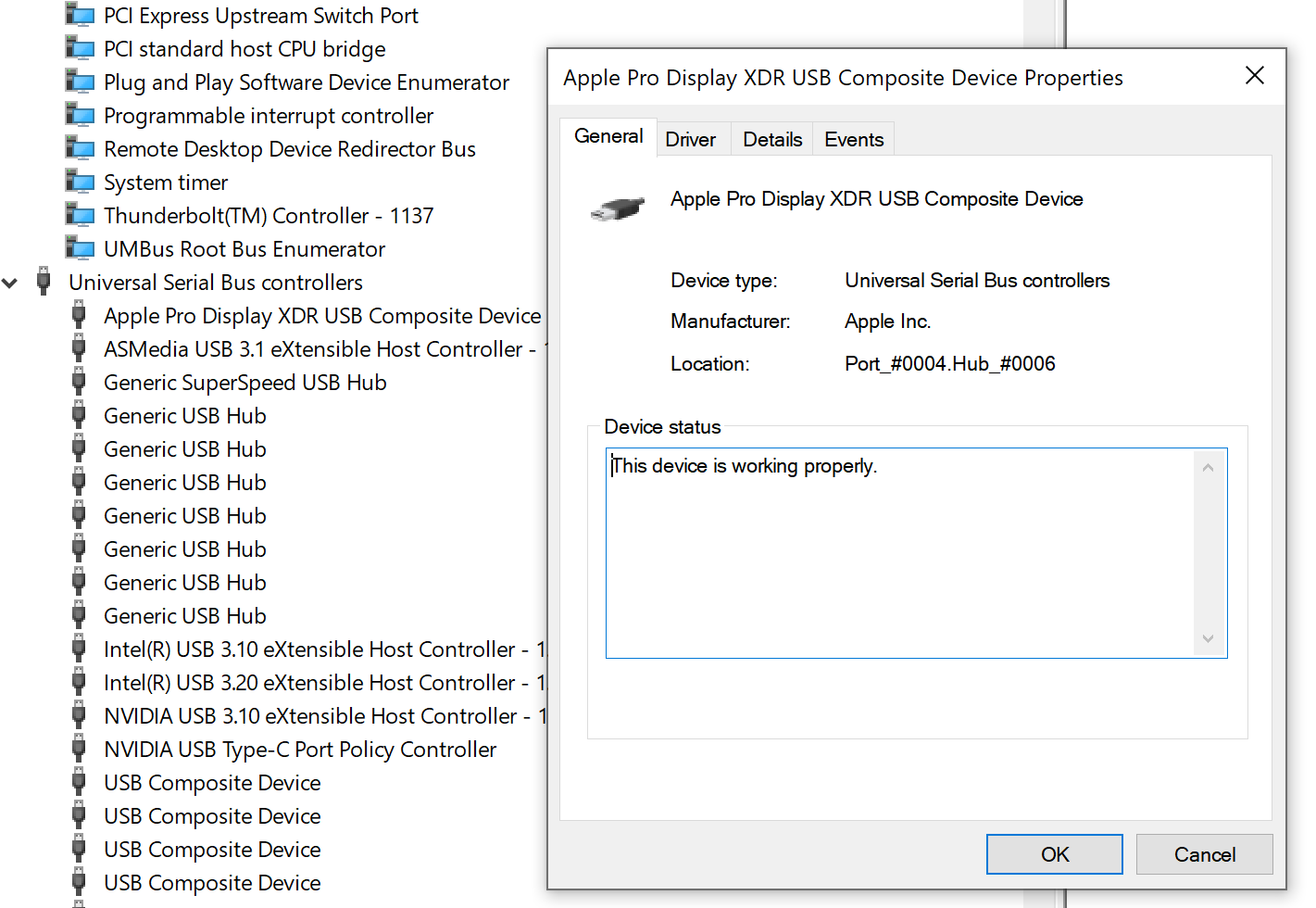Click the Plug and Play Software Device Enumerator icon
The image size is (1316, 908).
(x=80, y=82)
